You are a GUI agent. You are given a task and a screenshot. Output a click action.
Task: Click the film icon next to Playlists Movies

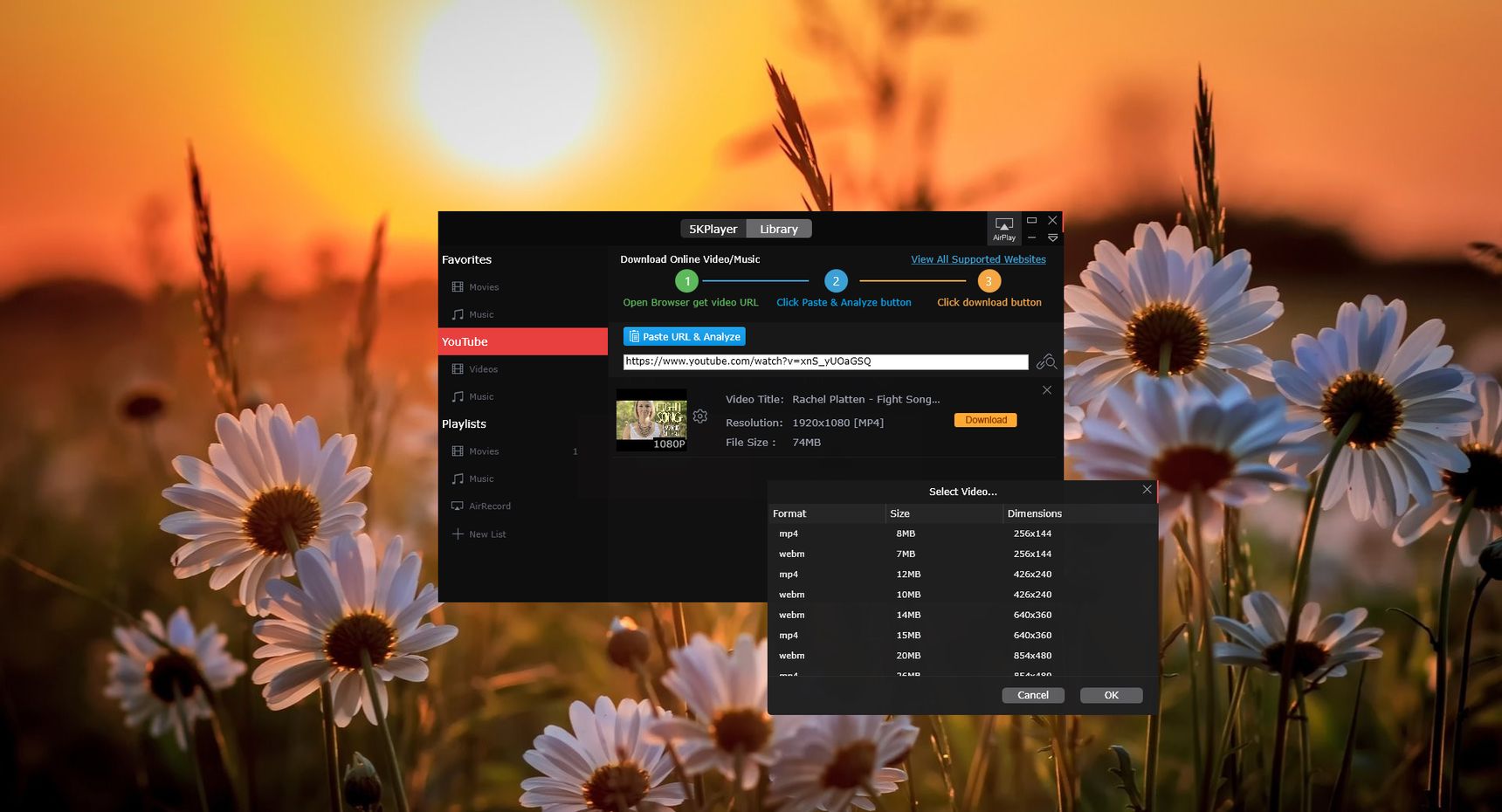458,451
